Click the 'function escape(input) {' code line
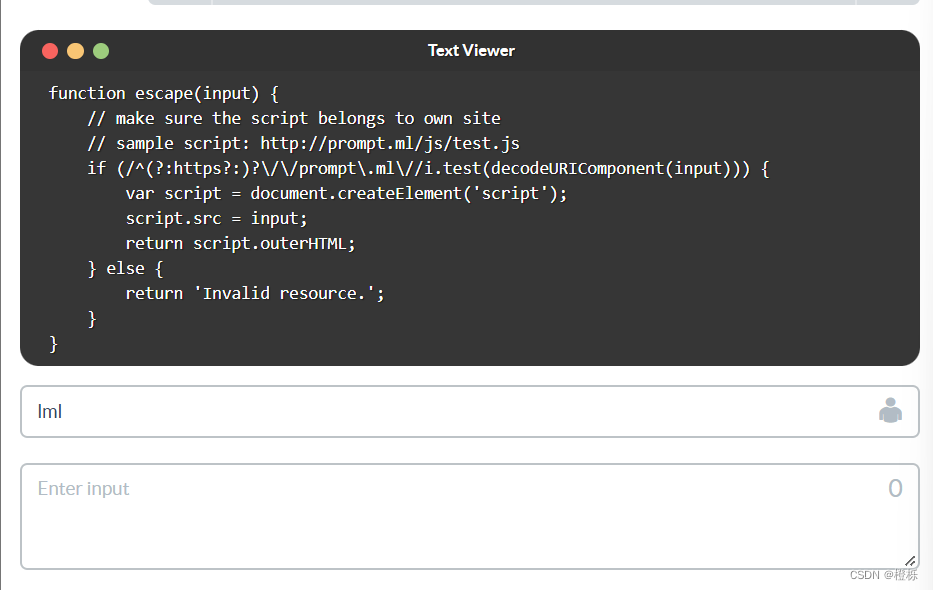933x590 pixels. [164, 93]
